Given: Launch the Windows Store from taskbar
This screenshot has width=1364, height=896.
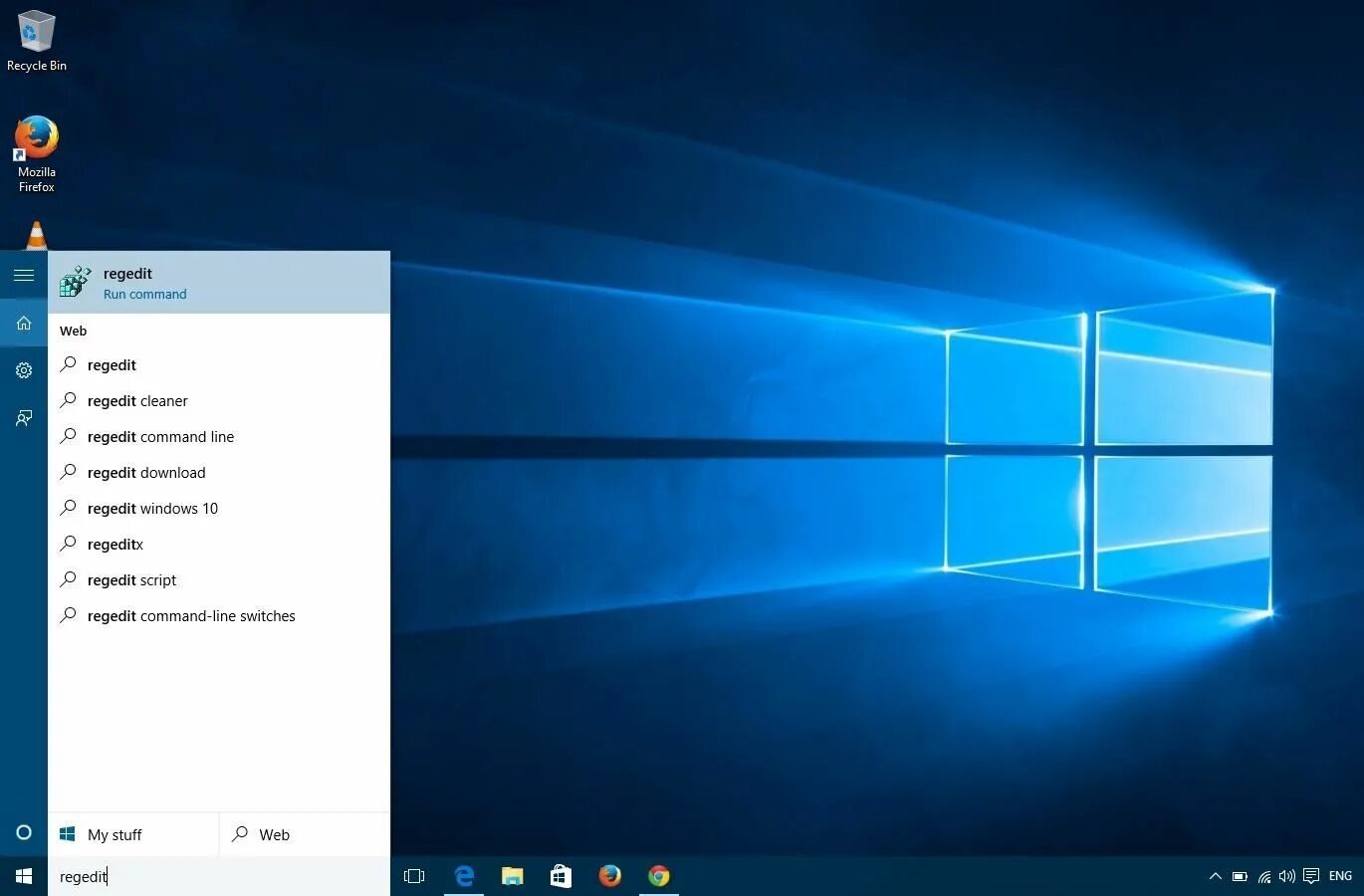Looking at the screenshot, I should 561,876.
